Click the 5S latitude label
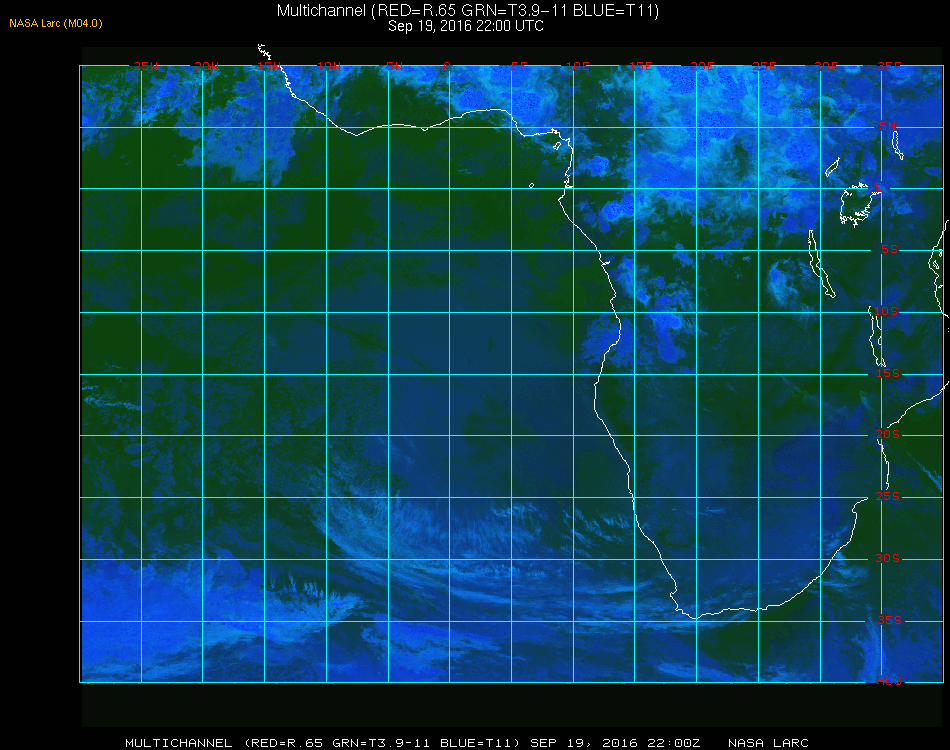 tap(889, 250)
